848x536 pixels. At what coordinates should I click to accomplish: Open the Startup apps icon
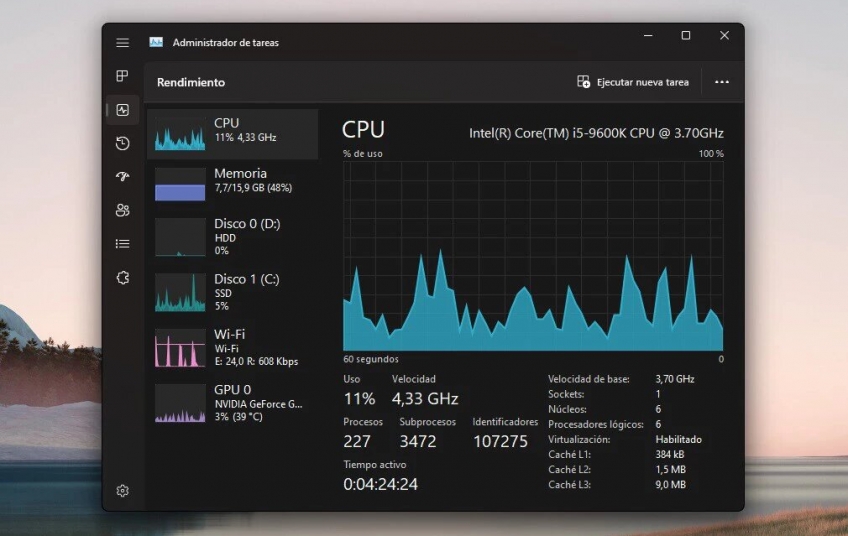tap(122, 177)
